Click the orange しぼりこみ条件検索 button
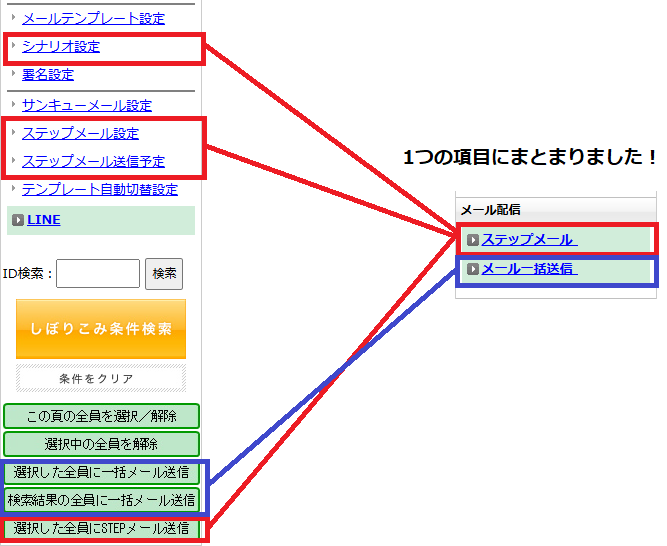 tap(101, 329)
